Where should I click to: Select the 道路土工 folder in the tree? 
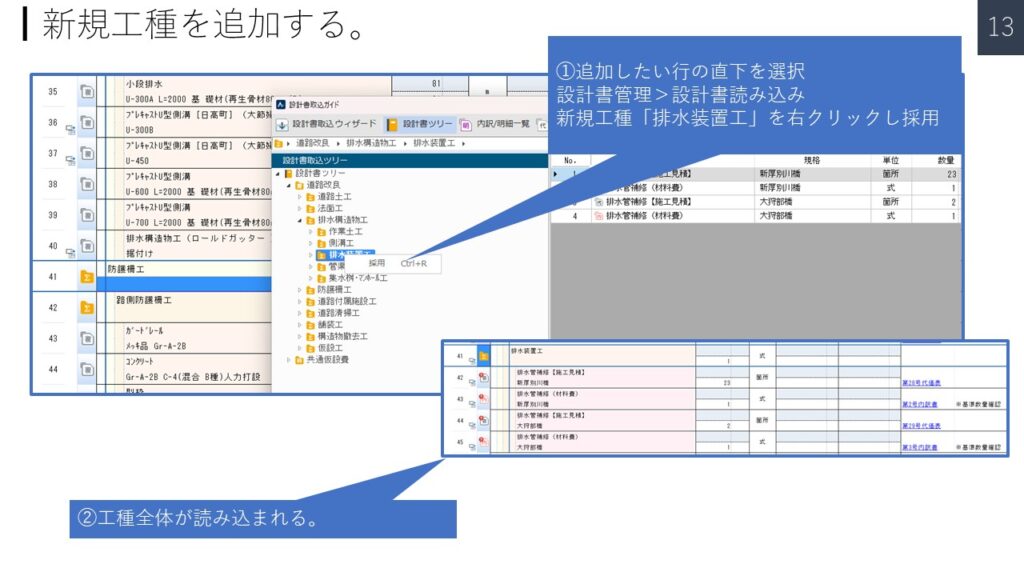(x=331, y=196)
